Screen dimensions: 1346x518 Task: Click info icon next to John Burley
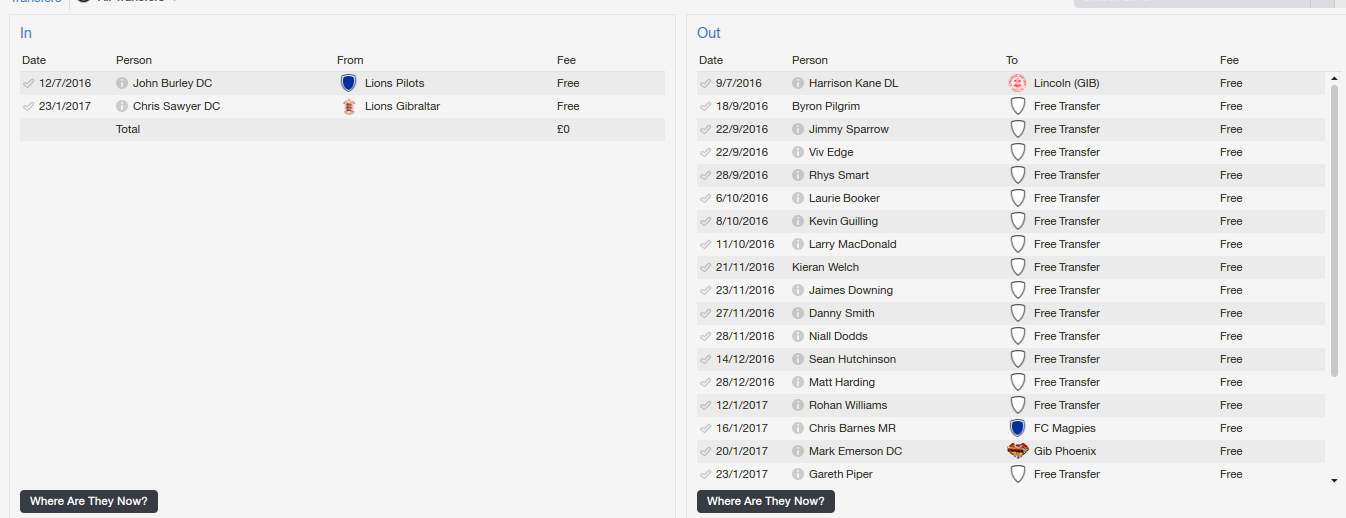pos(122,83)
